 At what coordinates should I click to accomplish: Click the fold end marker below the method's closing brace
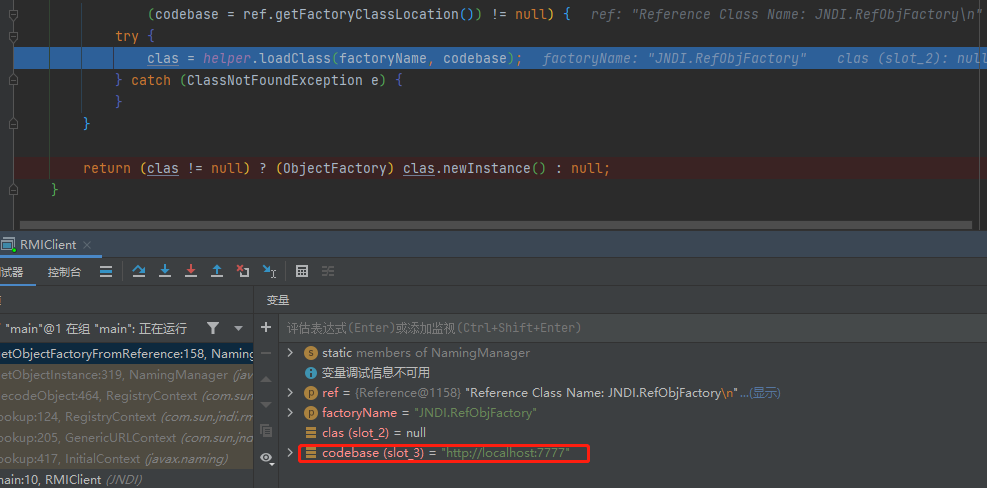pyautogui.click(x=14, y=189)
